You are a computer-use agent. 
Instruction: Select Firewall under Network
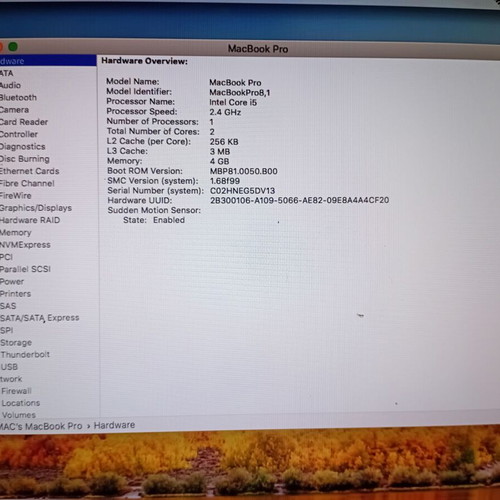tap(16, 391)
